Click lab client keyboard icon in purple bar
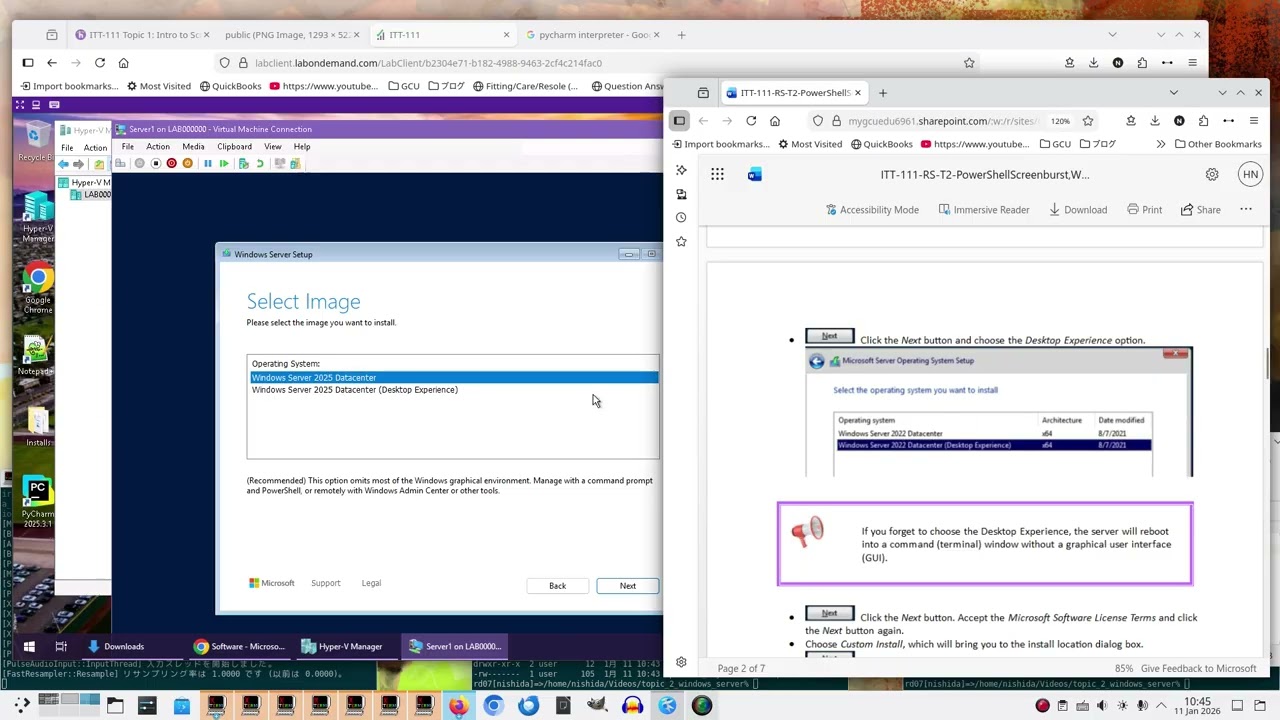Viewport: 1280px width, 720px height. click(54, 105)
